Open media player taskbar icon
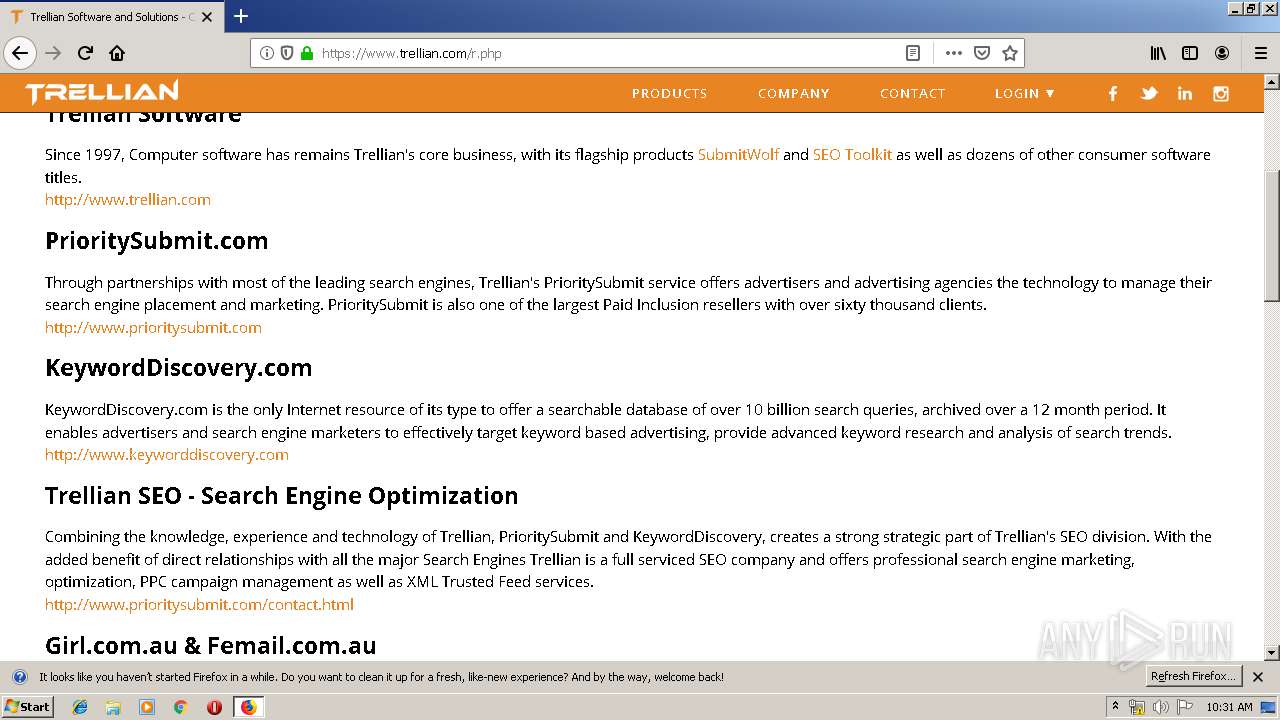1280x720 pixels. tap(147, 707)
